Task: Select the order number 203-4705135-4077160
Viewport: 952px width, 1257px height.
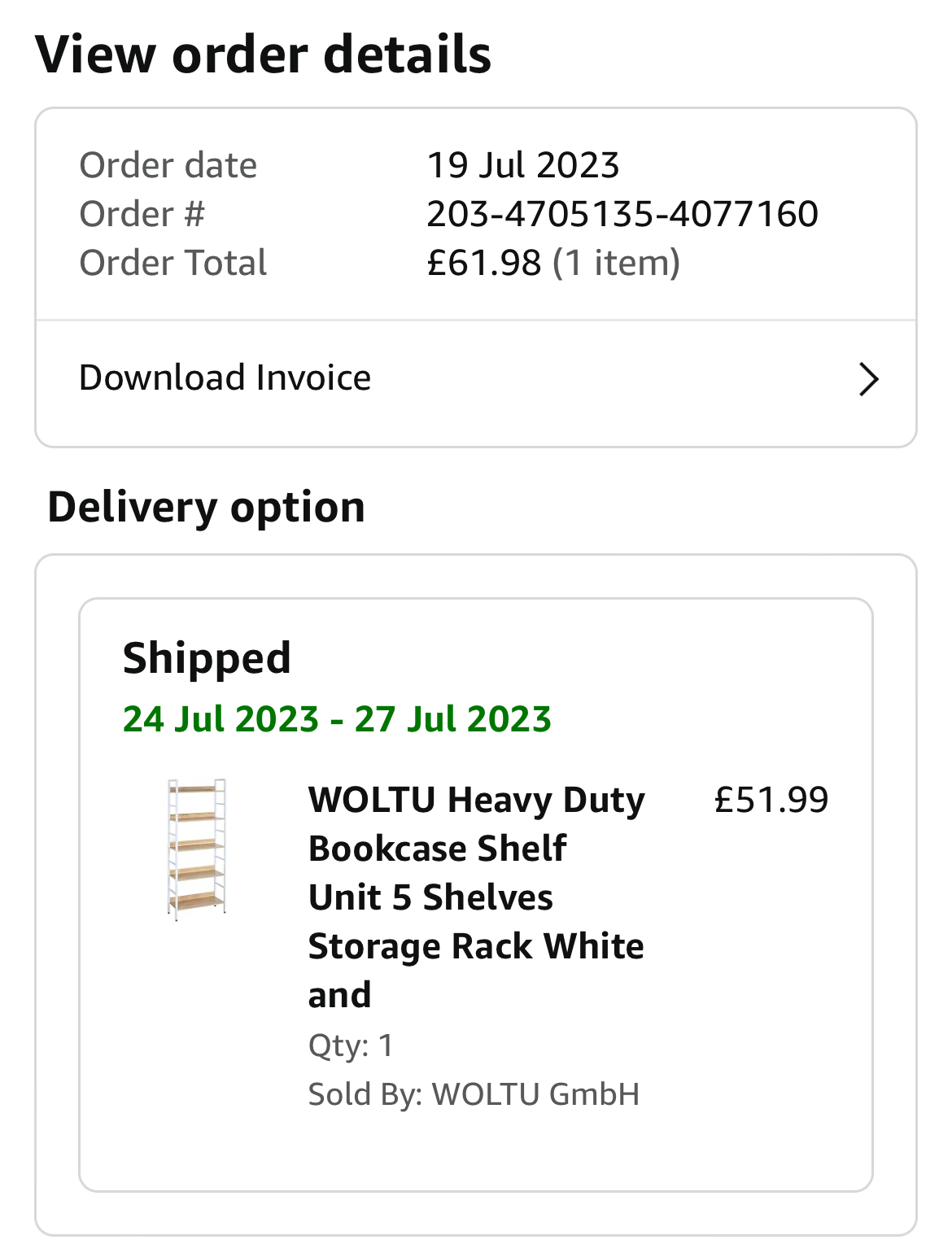Action: 622,214
